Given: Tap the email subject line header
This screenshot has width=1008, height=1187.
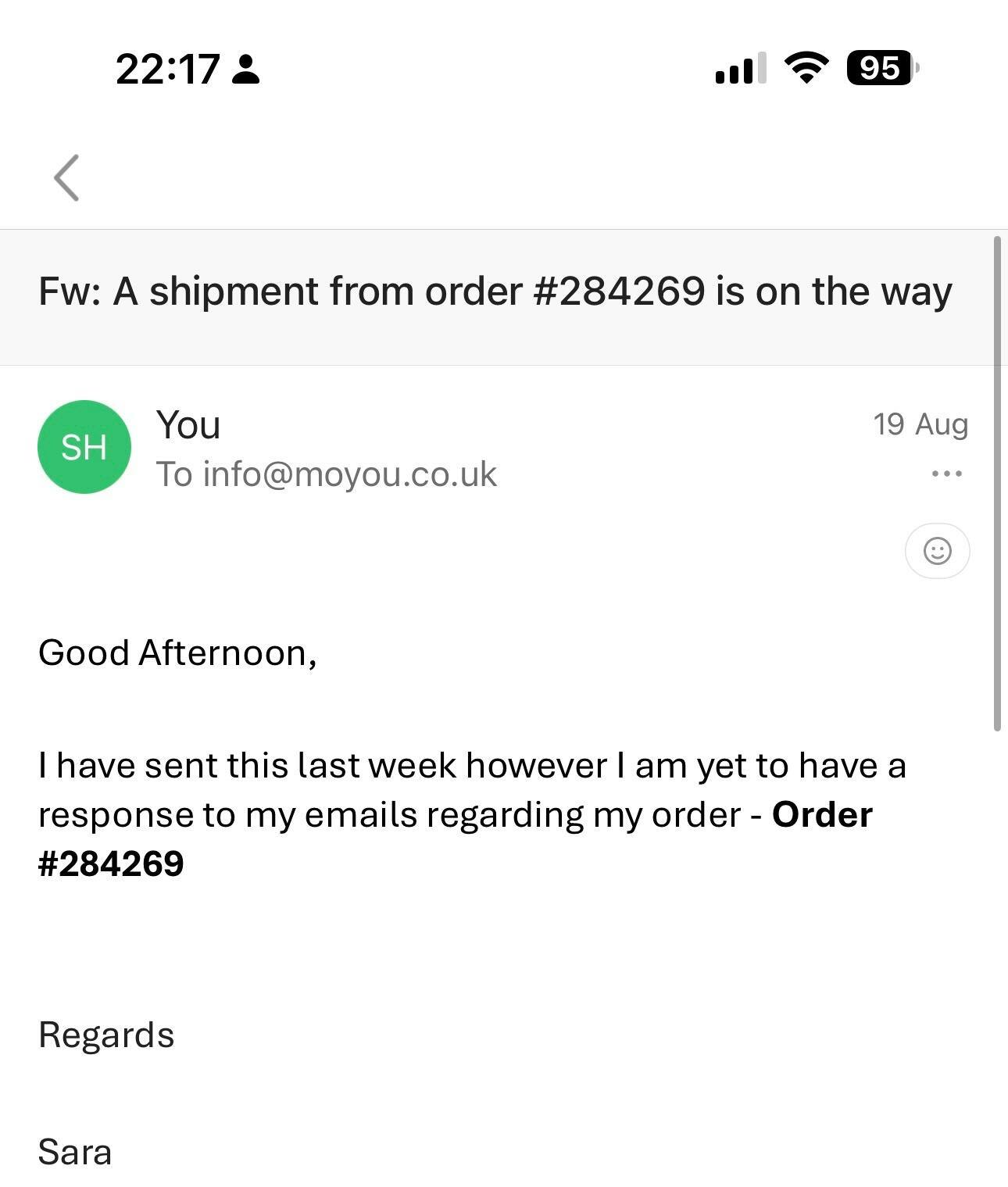Looking at the screenshot, I should coord(495,291).
